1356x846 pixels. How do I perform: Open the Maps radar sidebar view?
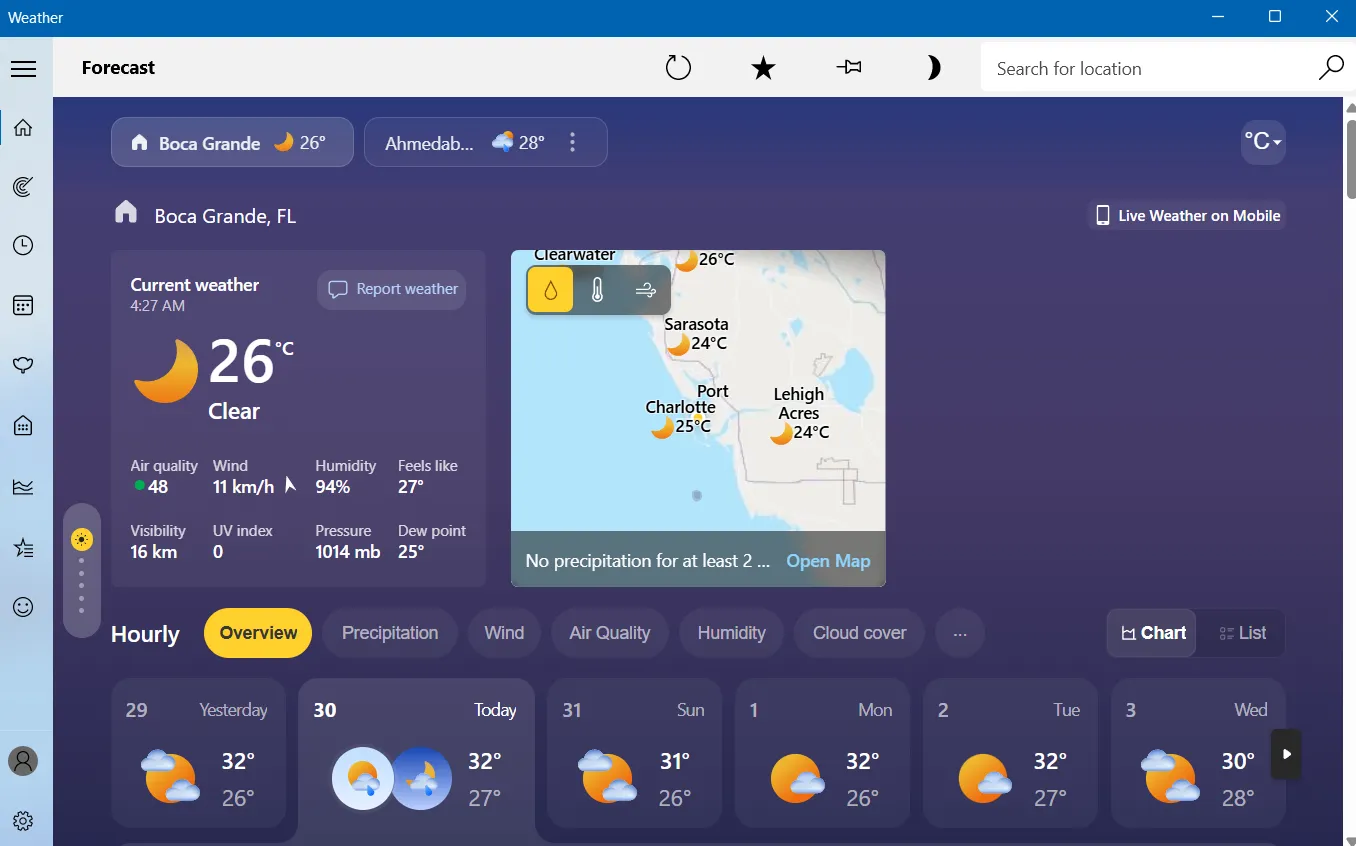click(23, 186)
